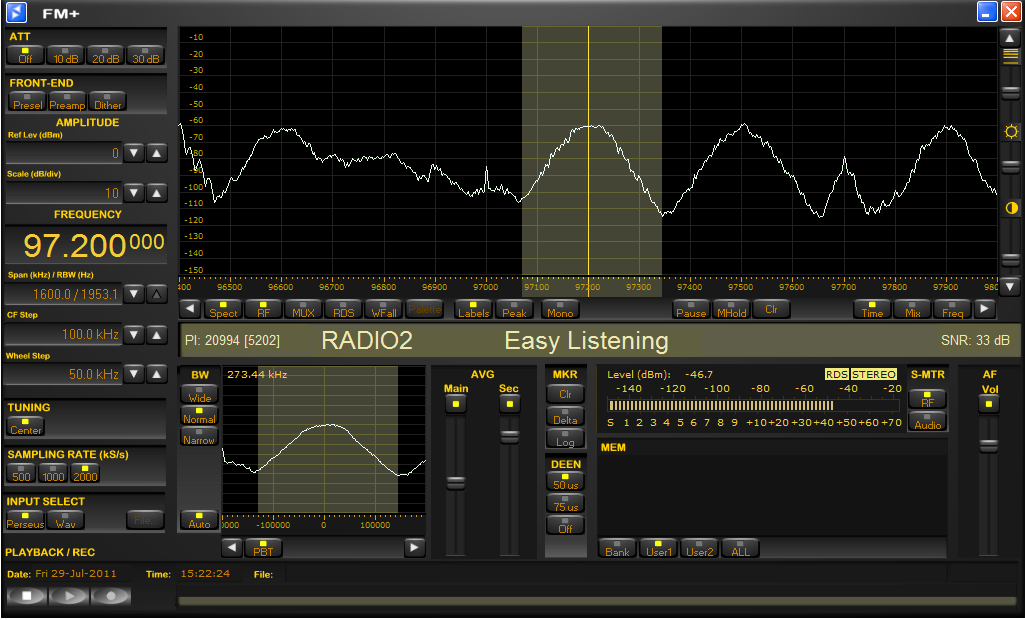Start playback with the play button
Image resolution: width=1025 pixels, height=620 pixels.
click(x=68, y=595)
